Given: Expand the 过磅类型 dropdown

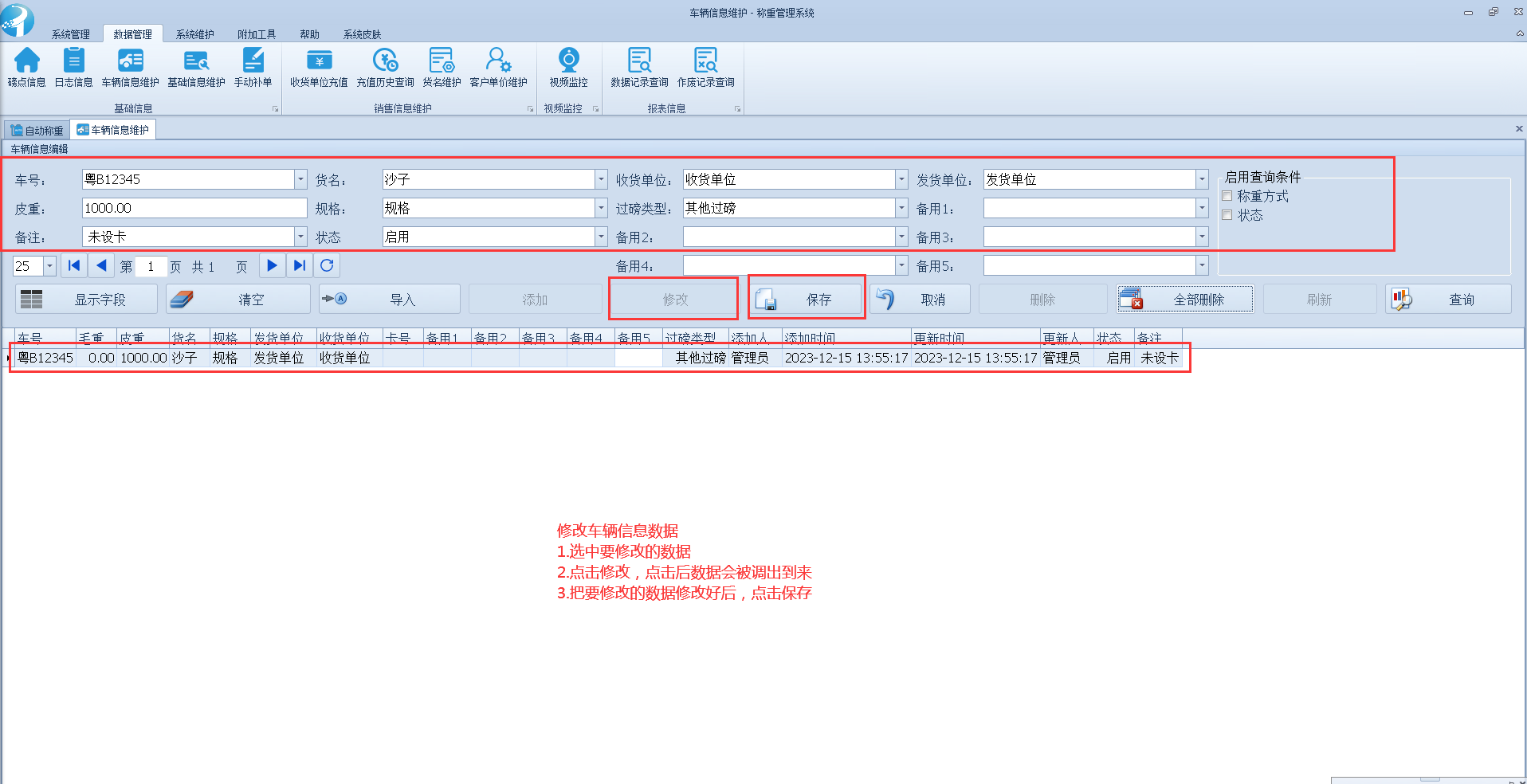Looking at the screenshot, I should pos(901,208).
